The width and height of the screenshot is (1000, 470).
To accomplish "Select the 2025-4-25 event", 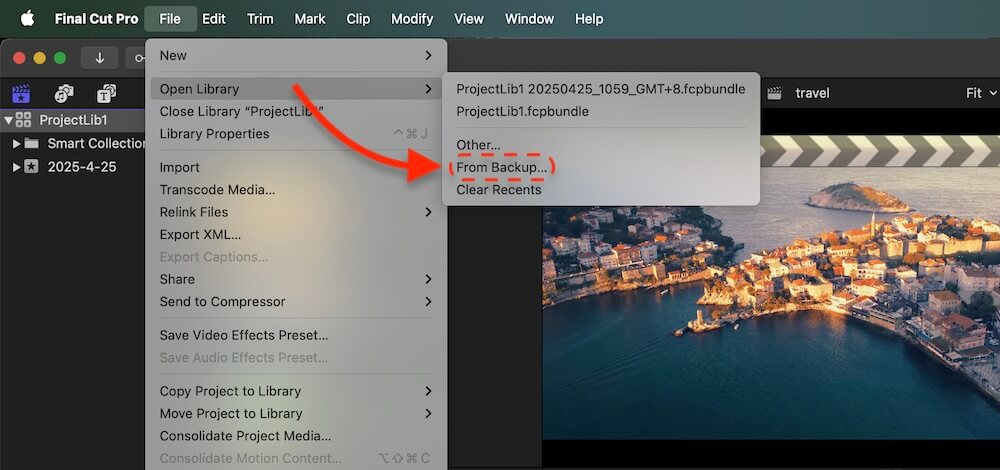I will pyautogui.click(x=82, y=167).
